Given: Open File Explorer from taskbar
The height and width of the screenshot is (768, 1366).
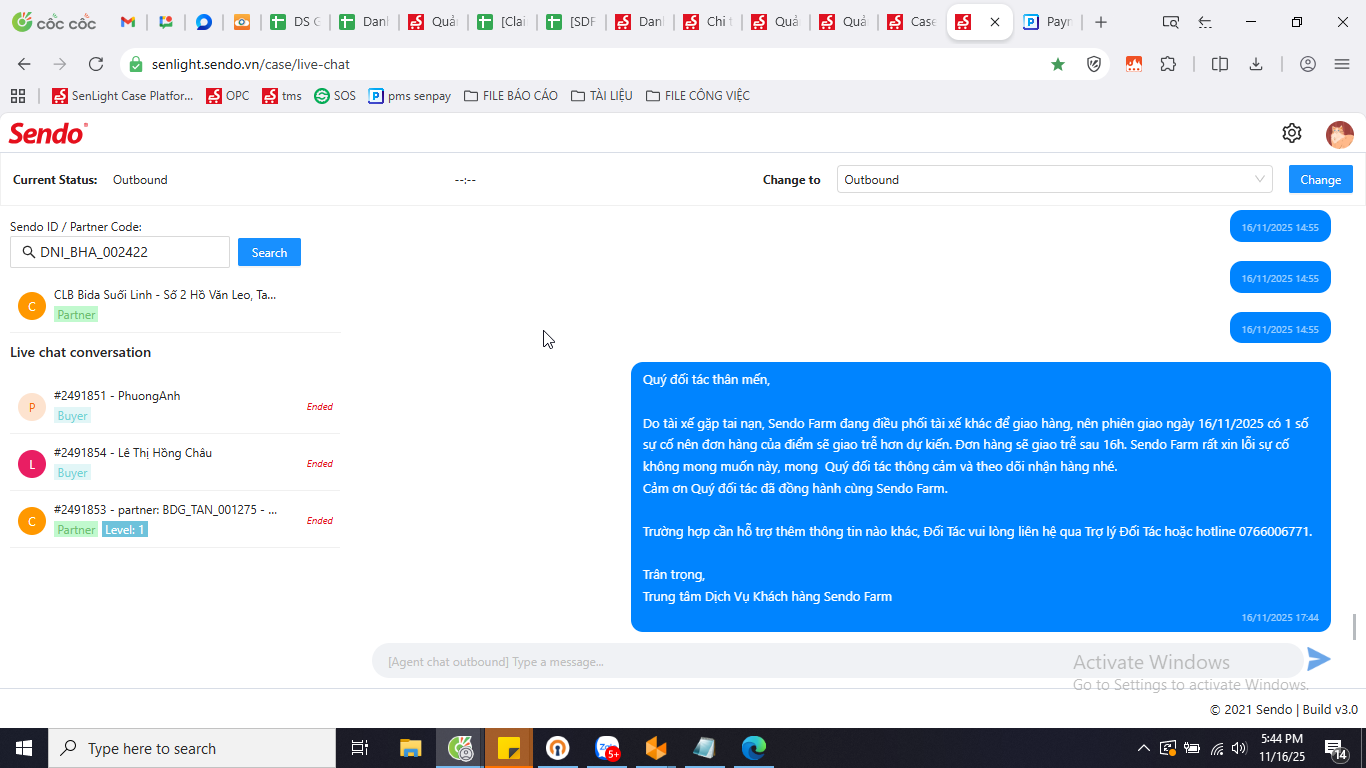Looking at the screenshot, I should [410, 748].
